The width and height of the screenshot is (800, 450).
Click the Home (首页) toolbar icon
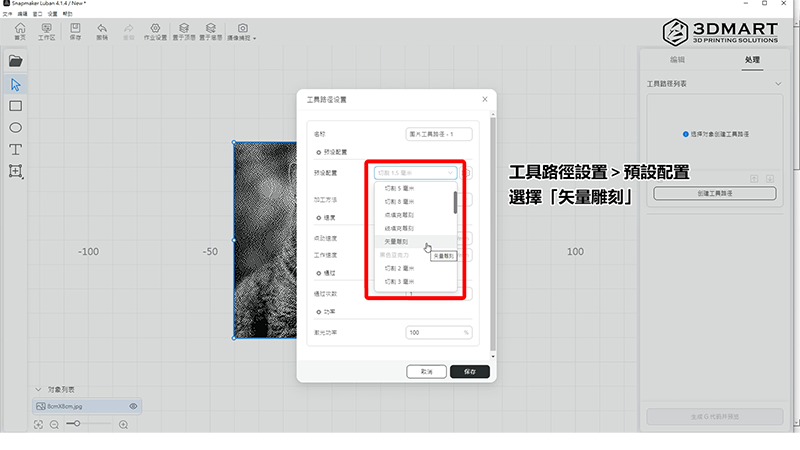(x=18, y=31)
